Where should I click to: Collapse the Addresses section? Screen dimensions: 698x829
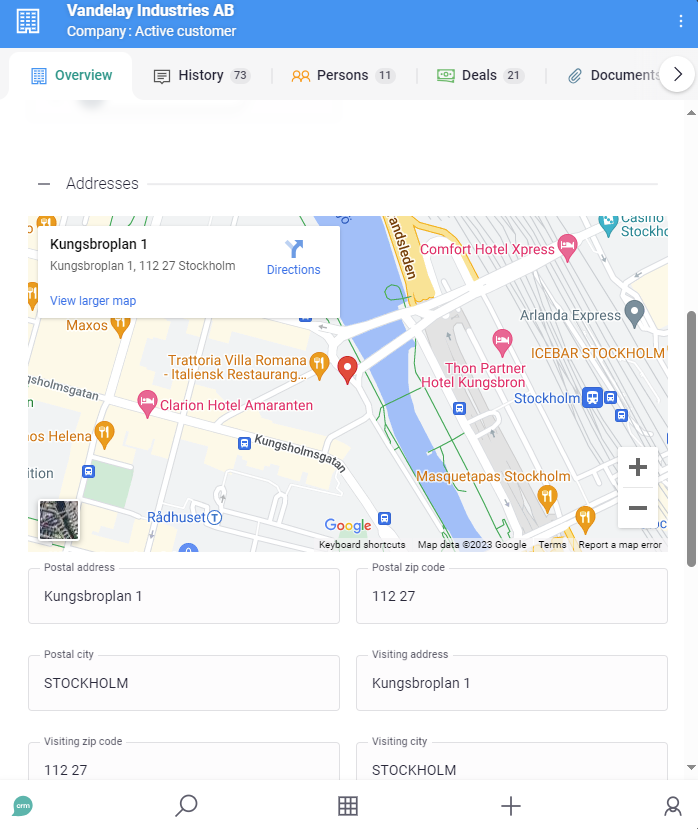click(44, 184)
